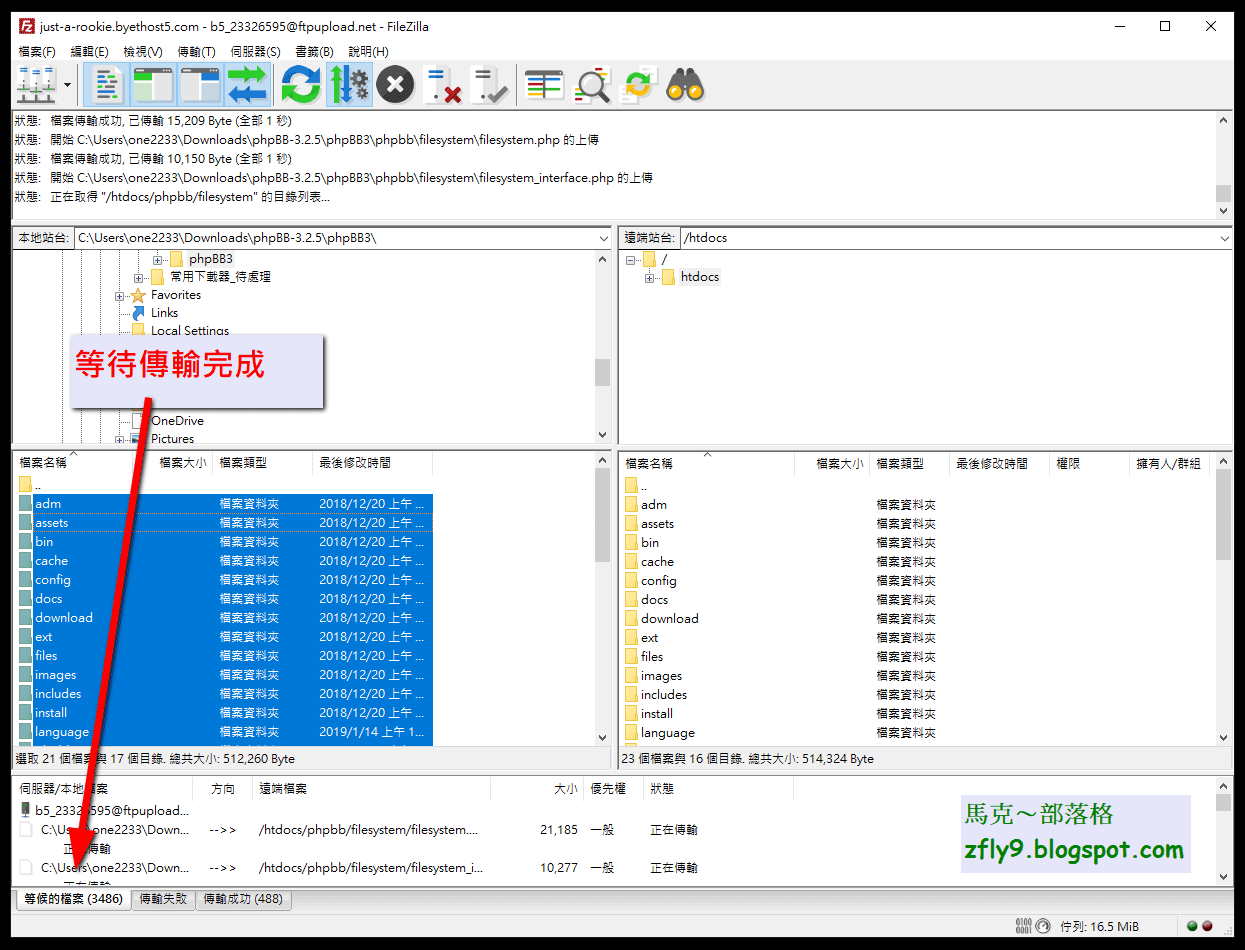Click the speed limit gauge in the status bar
Screen dimensions: 1245x950
pyautogui.click(x=1042, y=926)
